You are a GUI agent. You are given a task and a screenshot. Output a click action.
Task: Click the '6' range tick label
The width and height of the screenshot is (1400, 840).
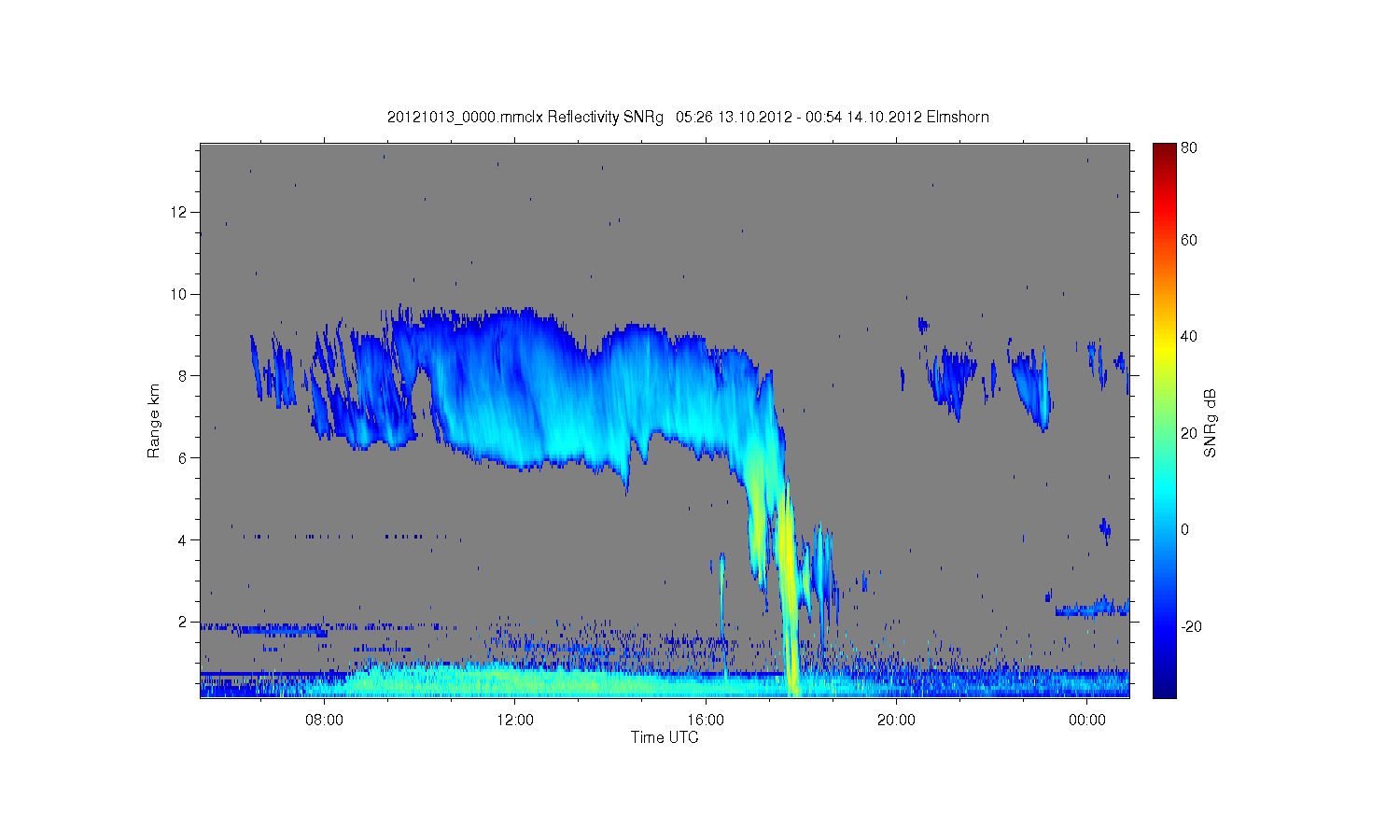185,458
